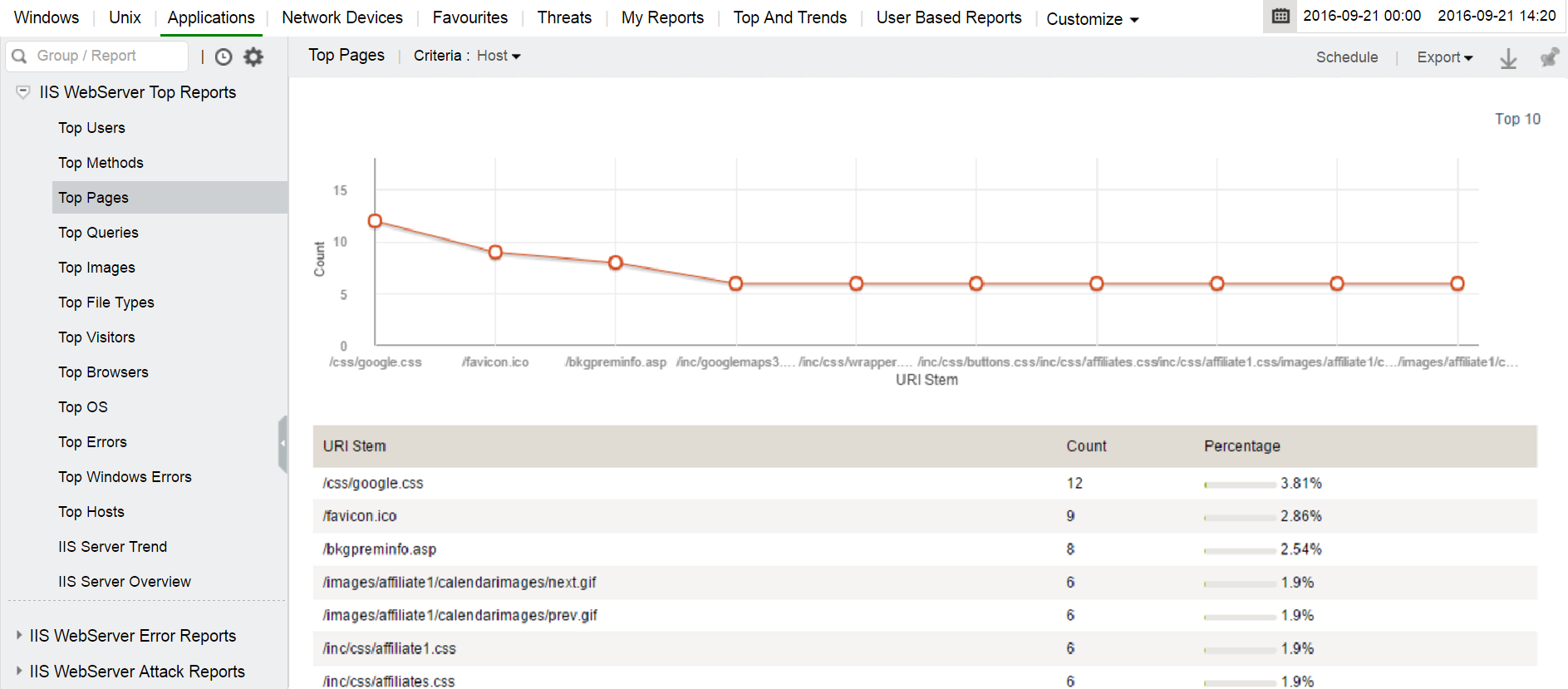The height and width of the screenshot is (689, 1568).
Task: Open the Export dropdown menu
Action: click(1444, 57)
